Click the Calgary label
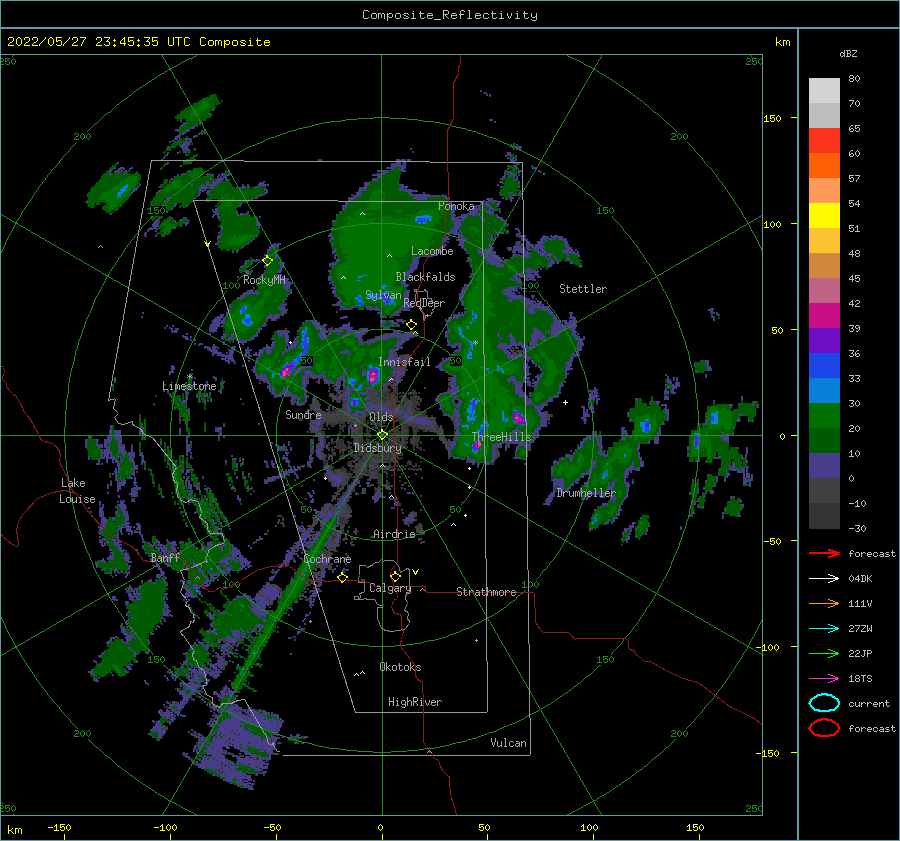Screen dimensions: 900x841 (x=390, y=588)
